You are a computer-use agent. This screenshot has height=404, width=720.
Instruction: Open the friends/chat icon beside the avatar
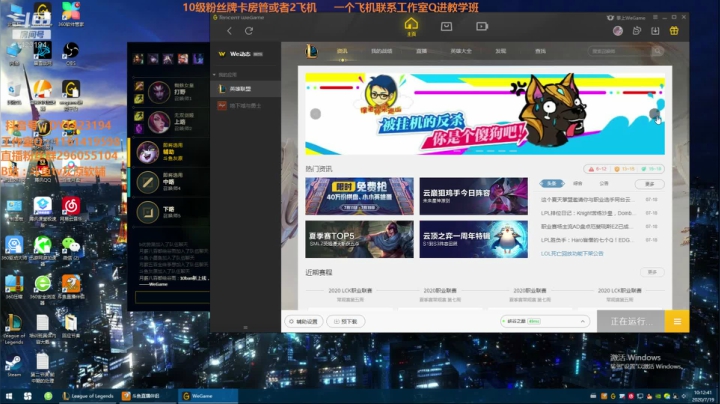637,31
